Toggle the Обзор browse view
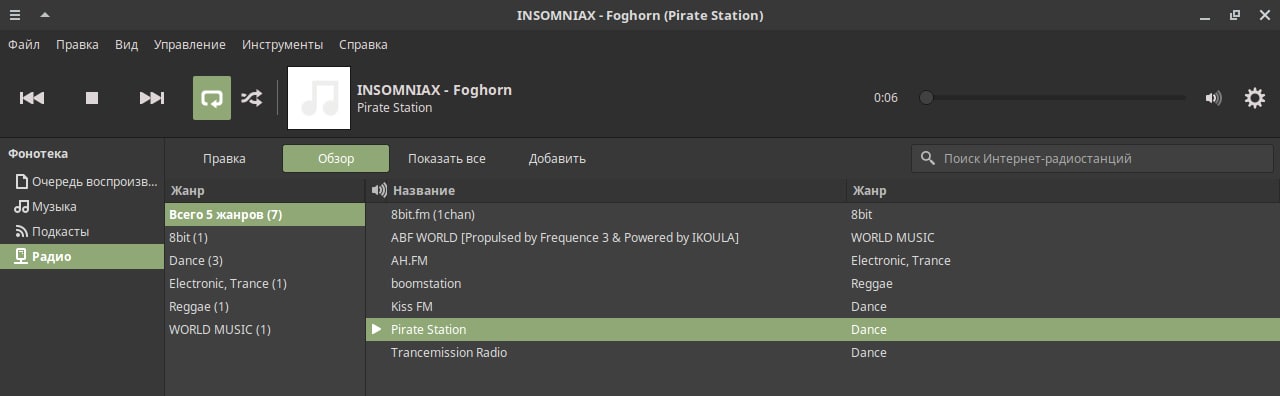Image resolution: width=1280 pixels, height=396 pixels. click(x=336, y=158)
